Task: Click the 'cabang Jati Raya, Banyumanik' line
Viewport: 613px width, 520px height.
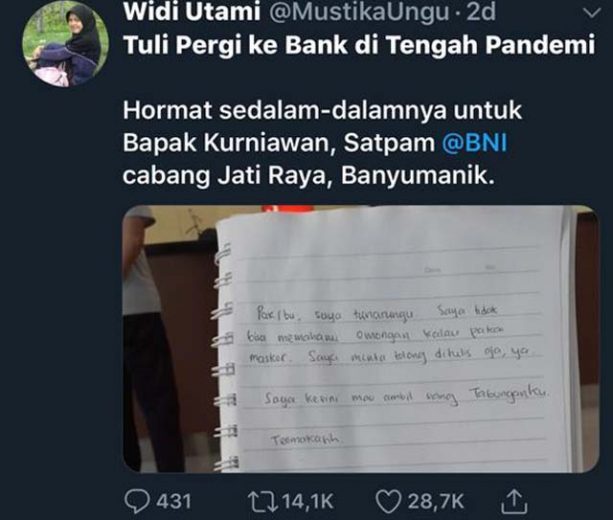Action: 308,176
